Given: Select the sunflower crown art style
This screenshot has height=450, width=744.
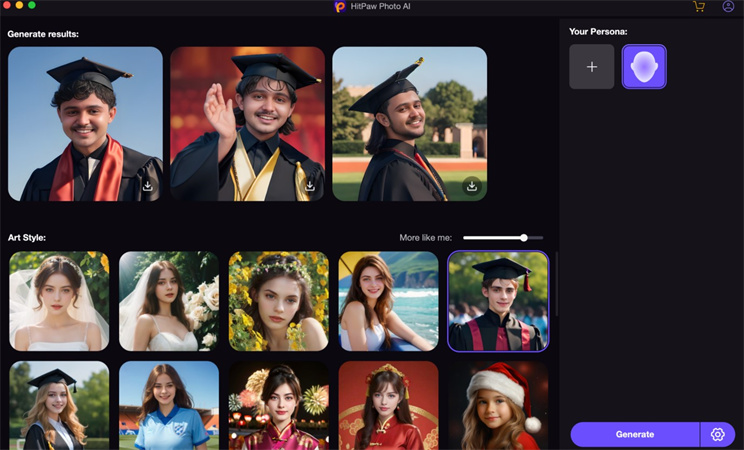Looking at the screenshot, I should coord(278,301).
